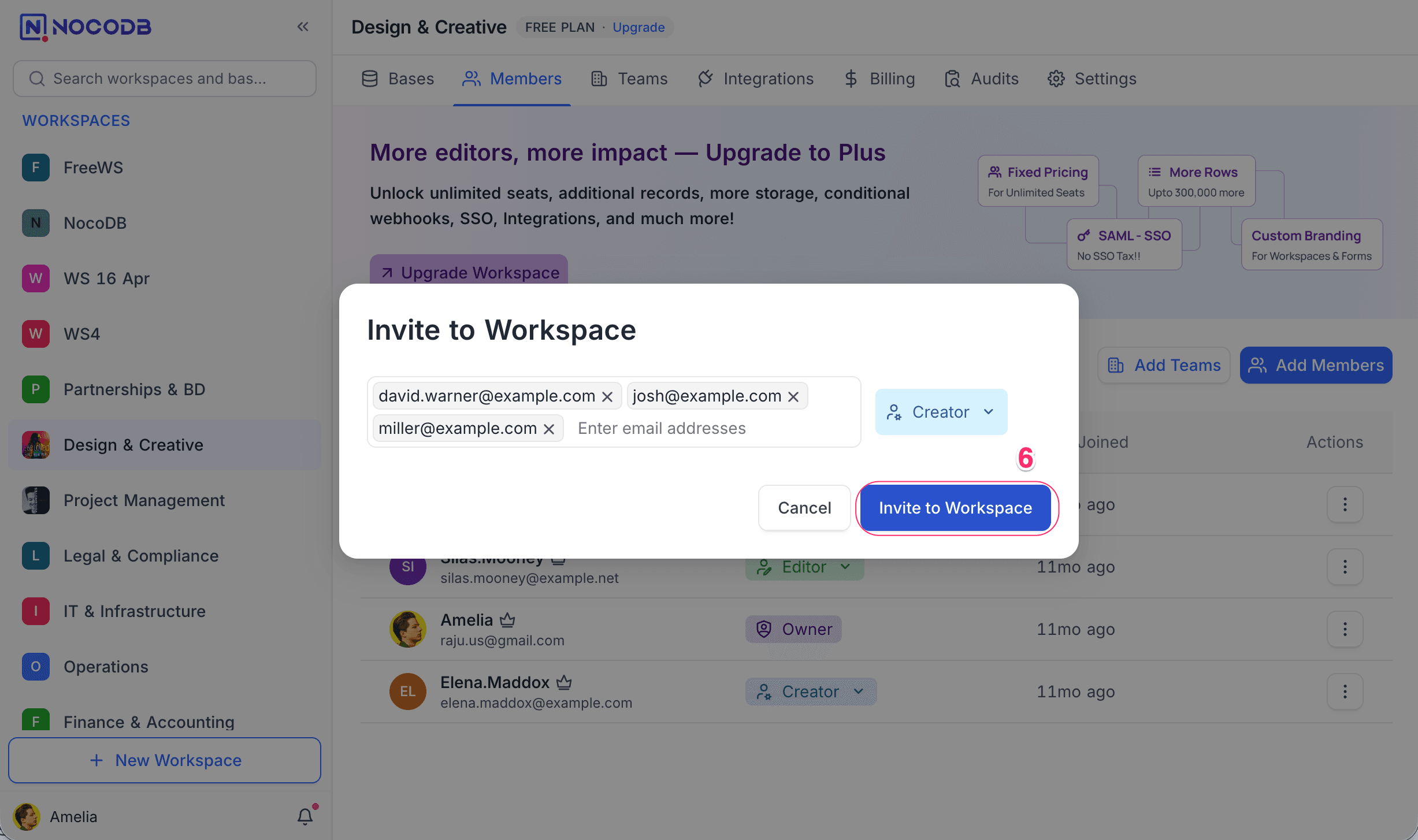Open actions menu for Amelia row
1418x840 pixels.
pyautogui.click(x=1345, y=629)
